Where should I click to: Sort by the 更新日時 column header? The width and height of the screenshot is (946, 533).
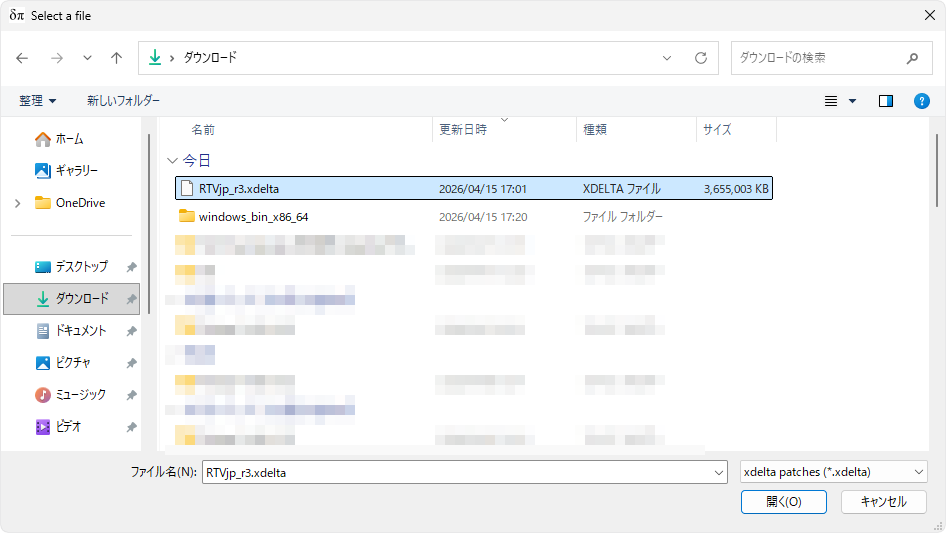[463, 130]
